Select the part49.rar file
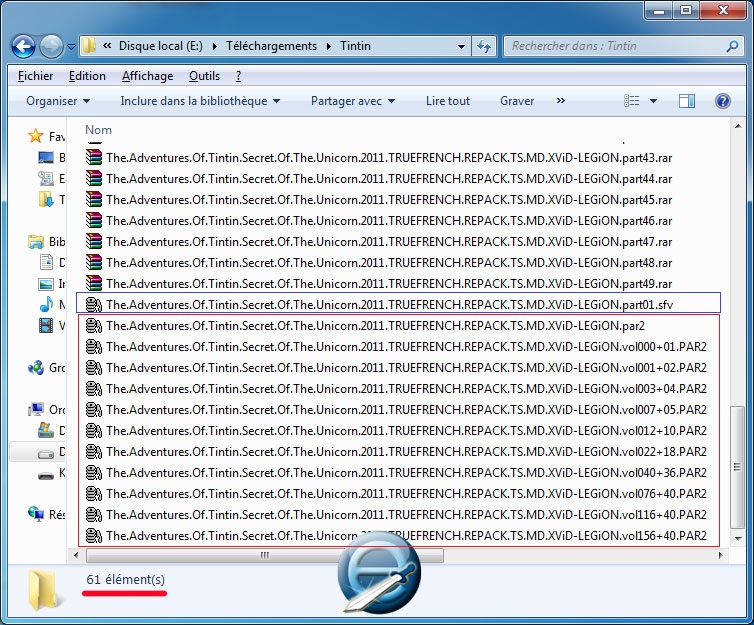The height and width of the screenshot is (625, 754). pos(378,284)
